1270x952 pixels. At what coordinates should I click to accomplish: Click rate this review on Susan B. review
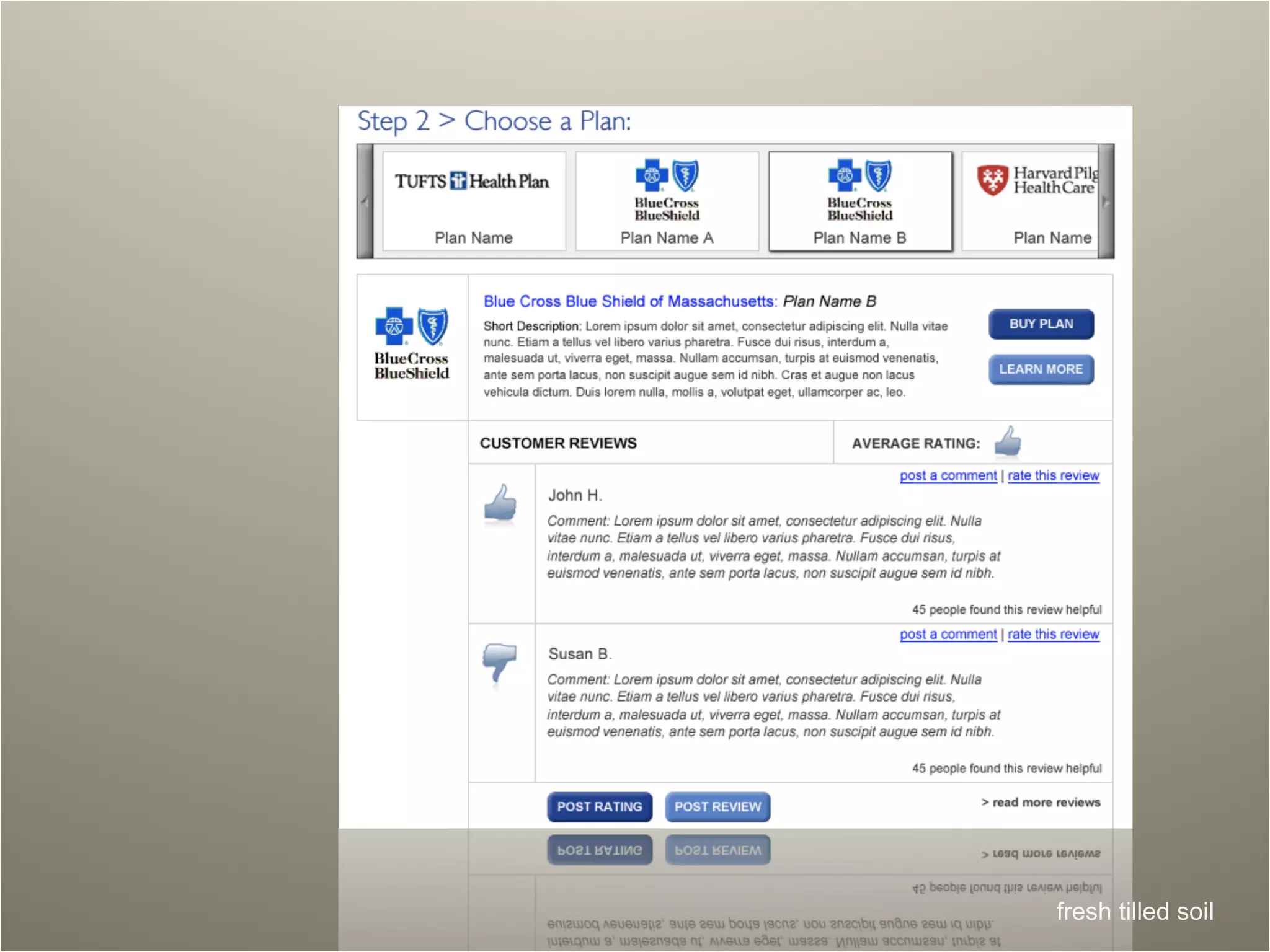(x=1053, y=635)
